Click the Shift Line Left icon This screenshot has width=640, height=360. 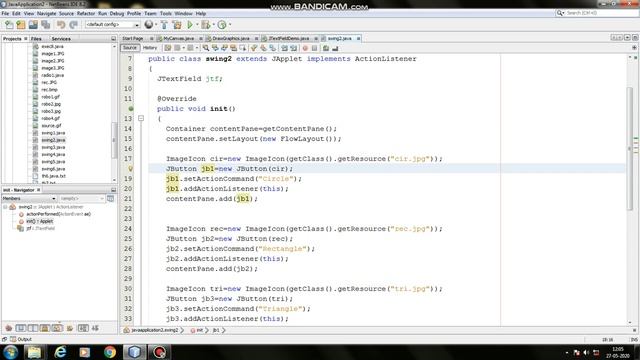point(284,48)
